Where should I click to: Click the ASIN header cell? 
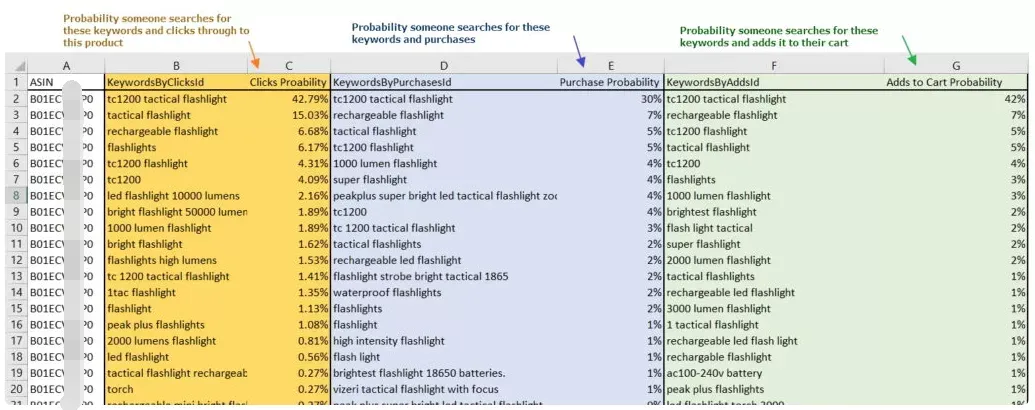[x=66, y=83]
